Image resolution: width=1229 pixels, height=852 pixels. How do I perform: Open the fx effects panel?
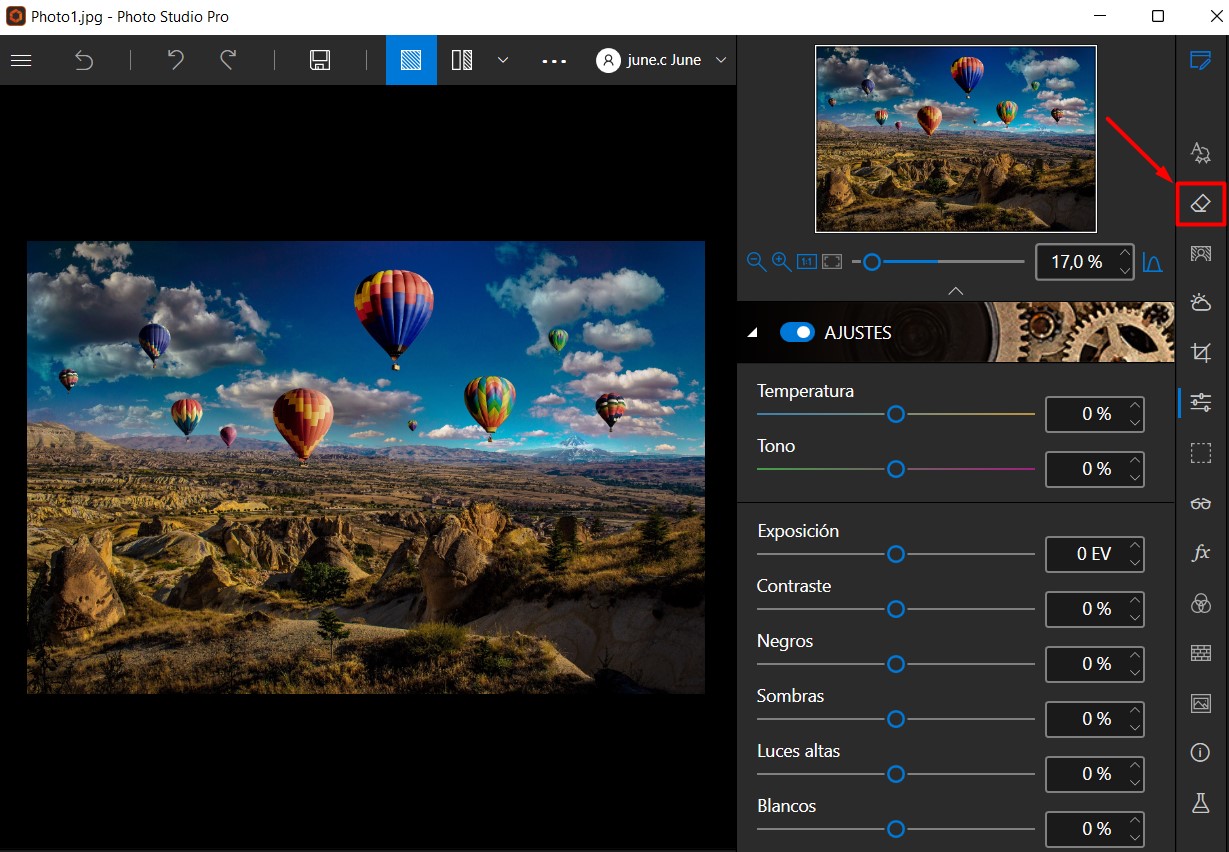pyautogui.click(x=1201, y=552)
